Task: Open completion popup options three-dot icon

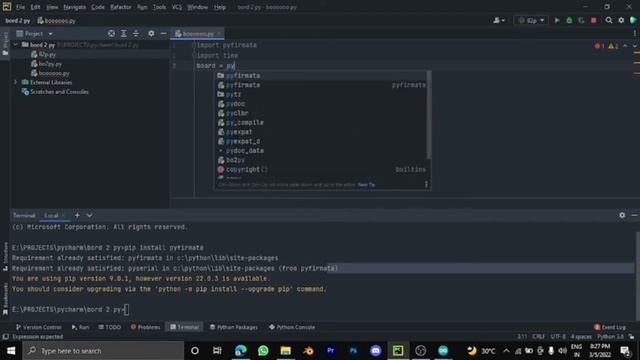Action: click(426, 184)
